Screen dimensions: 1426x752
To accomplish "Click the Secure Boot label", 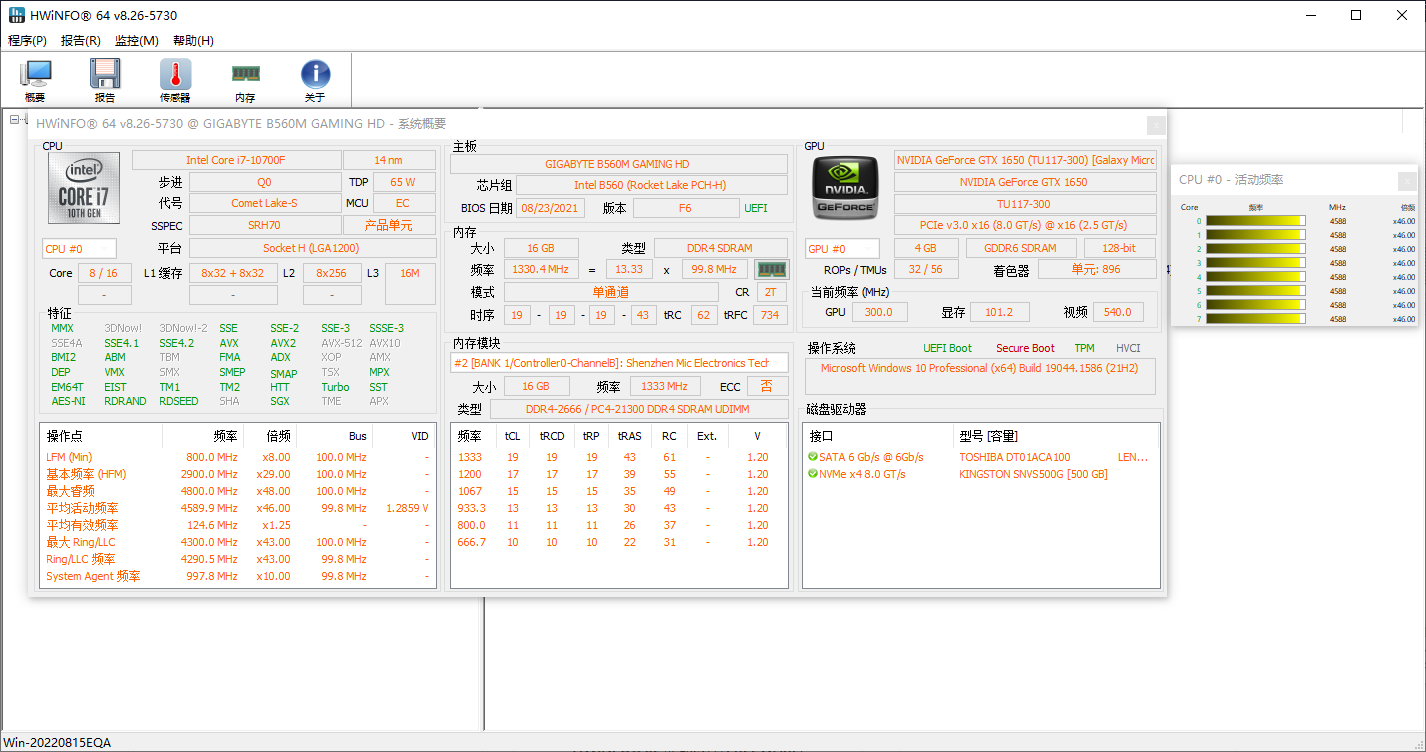I will (1025, 348).
